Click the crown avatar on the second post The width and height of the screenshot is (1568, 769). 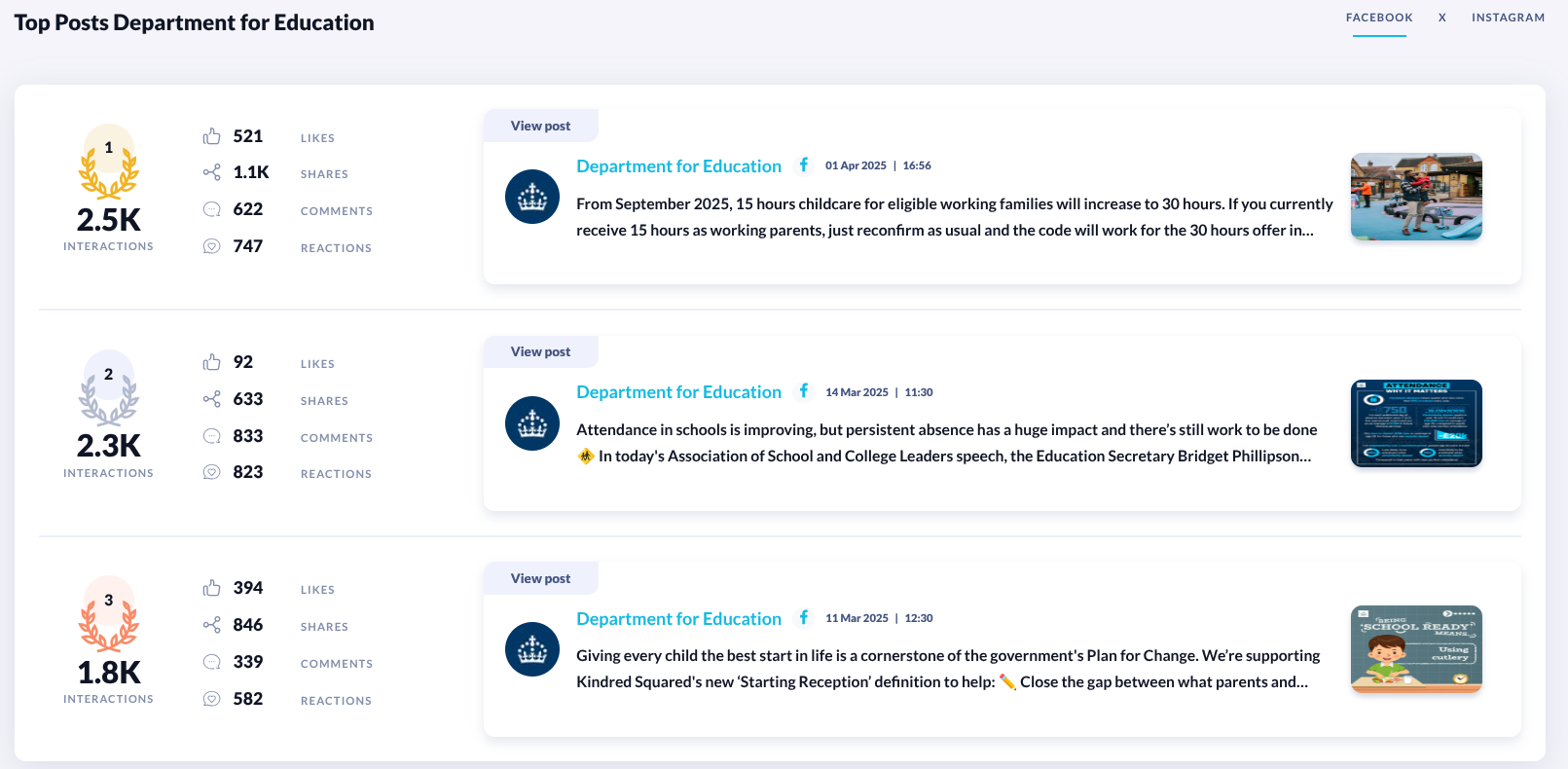pyautogui.click(x=532, y=423)
